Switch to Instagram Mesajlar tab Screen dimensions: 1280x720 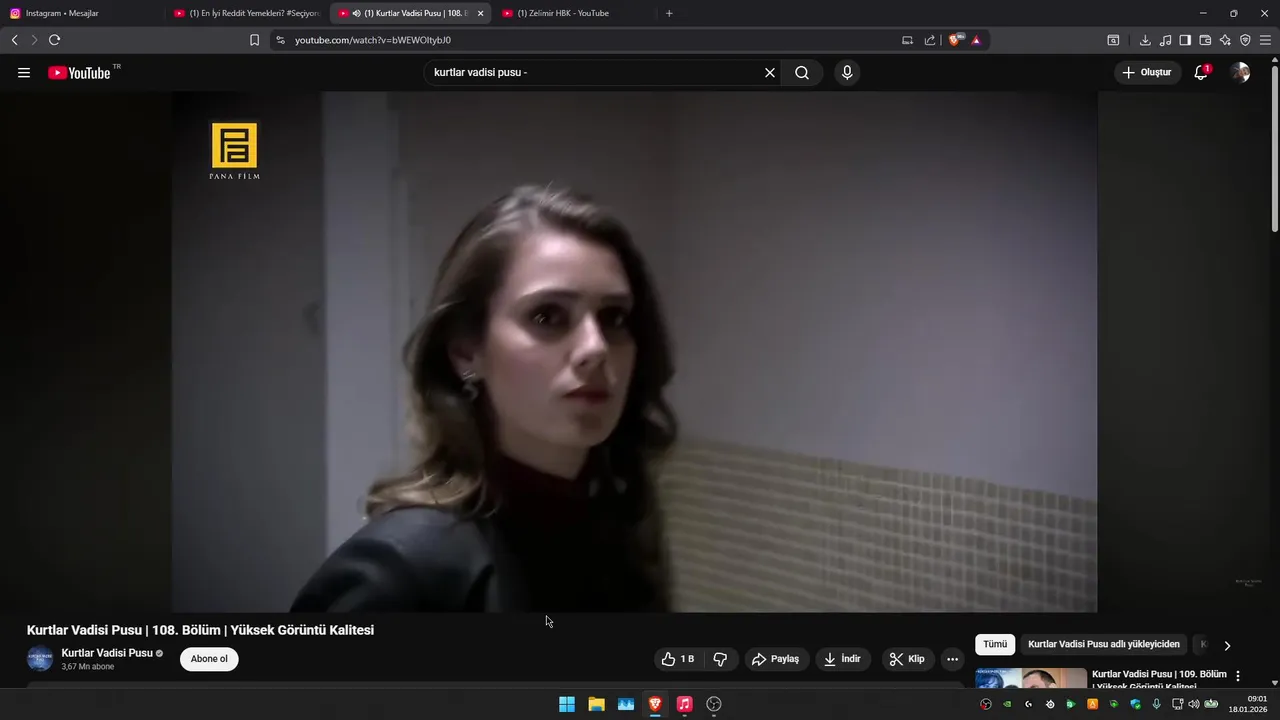point(82,13)
